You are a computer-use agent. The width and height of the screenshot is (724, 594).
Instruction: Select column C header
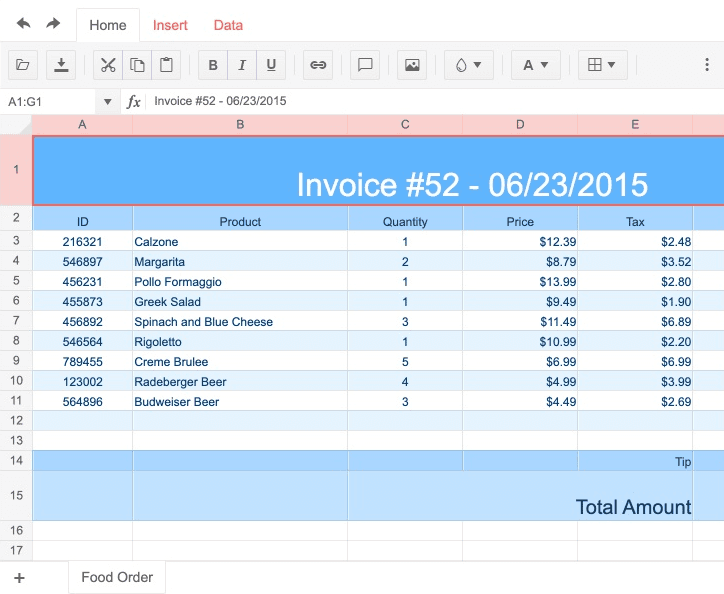(x=405, y=125)
